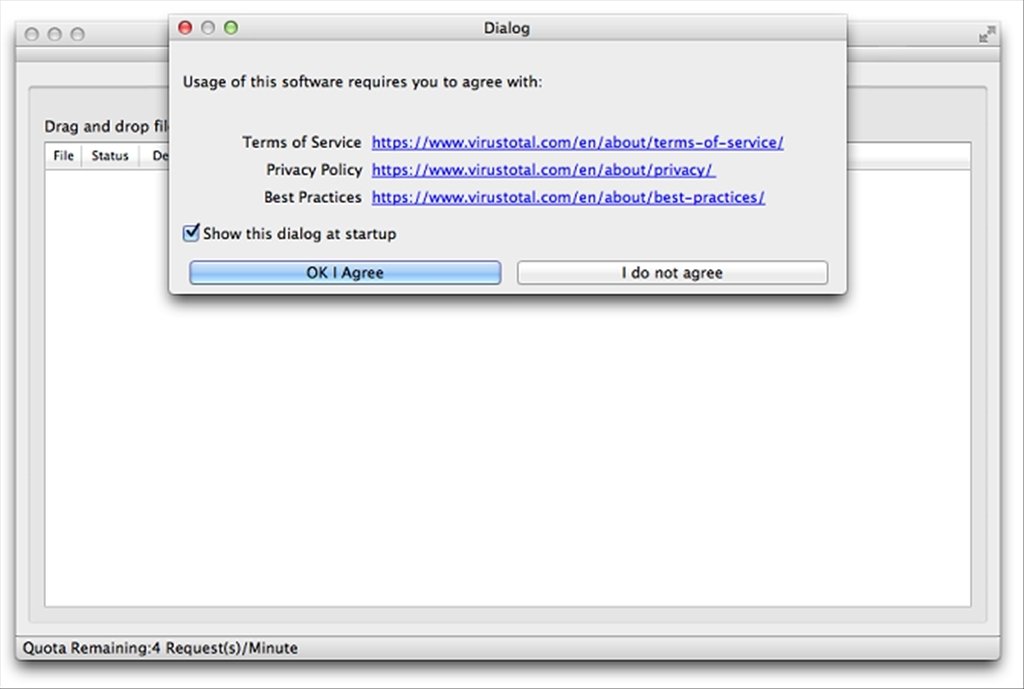Click the OK I Agree button

tap(345, 272)
